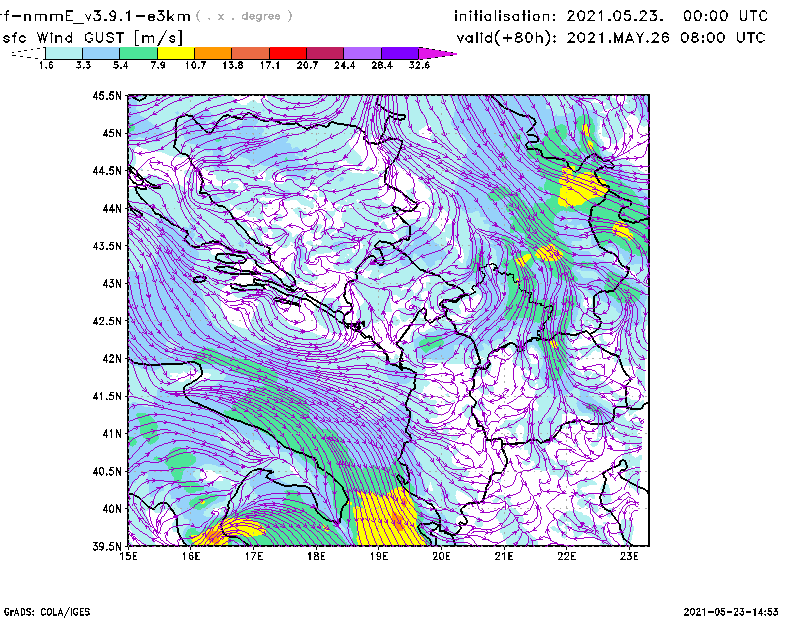800x618 pixels.
Task: Click the light blue 3.3–5.4 legend swatch
Action: pyautogui.click(x=101, y=54)
